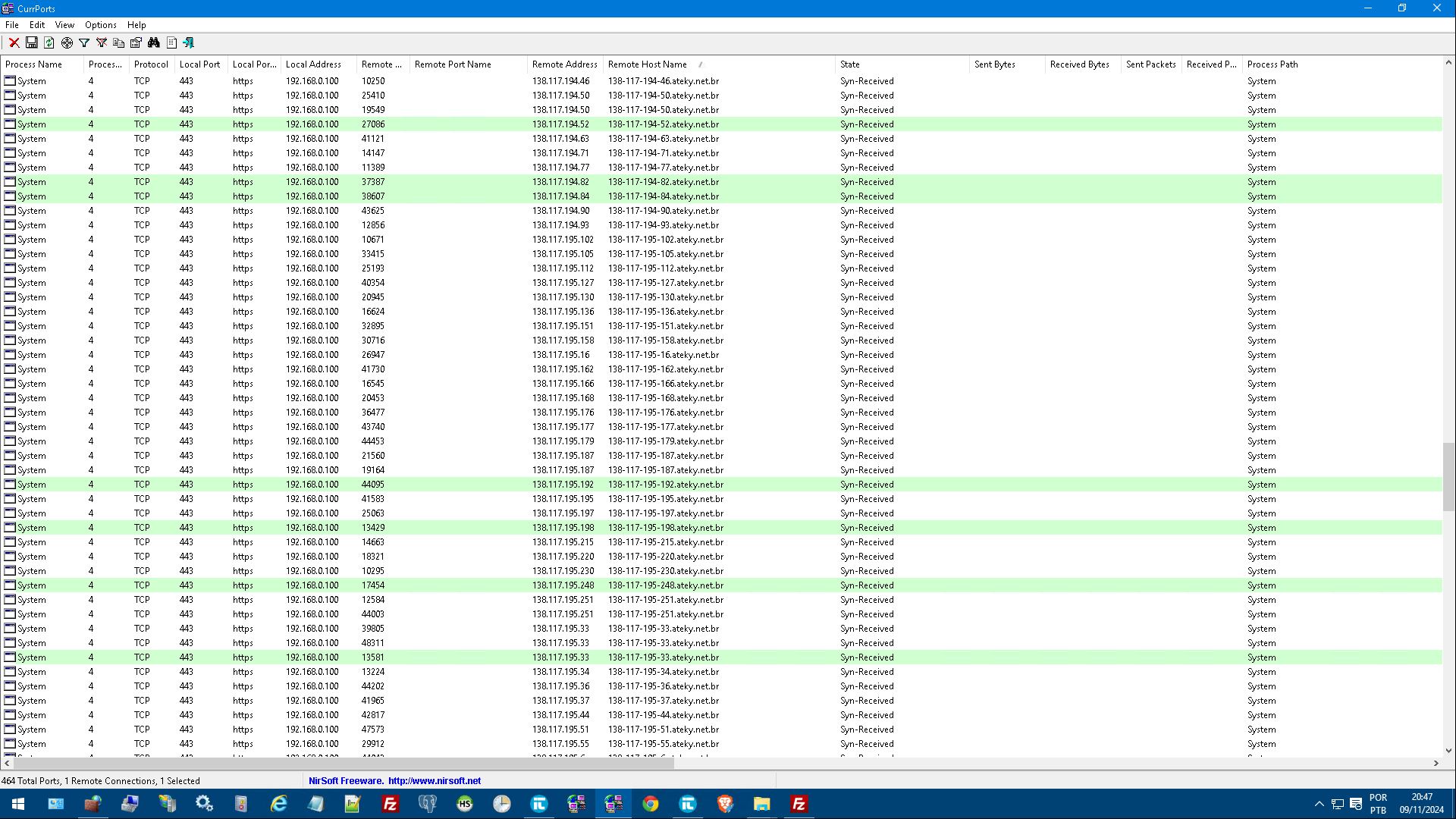Sort by Remote Host Name column header

point(647,64)
